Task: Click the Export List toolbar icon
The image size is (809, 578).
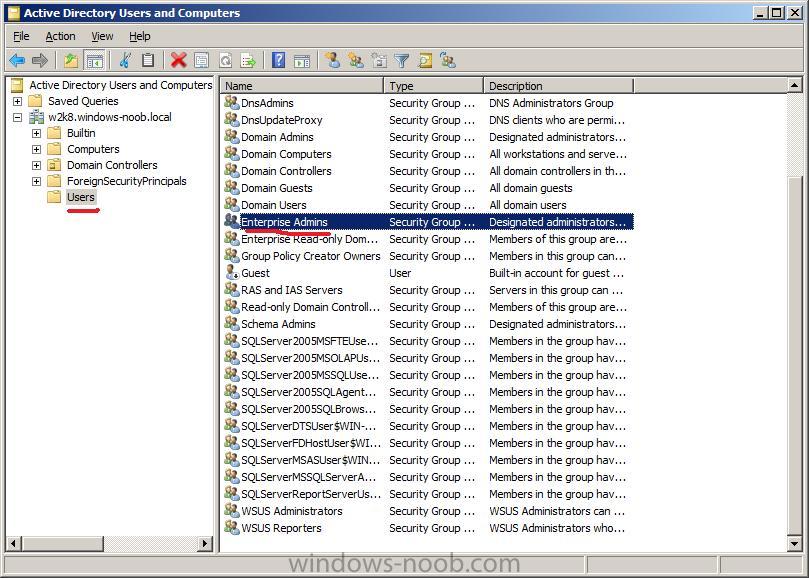Action: pyautogui.click(x=248, y=61)
